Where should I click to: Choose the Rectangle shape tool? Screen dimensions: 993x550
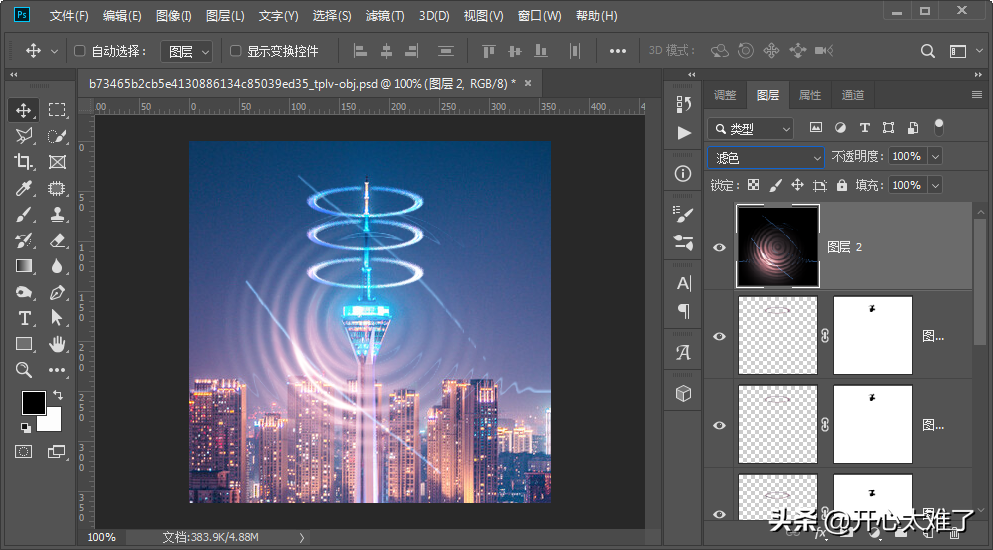pyautogui.click(x=23, y=344)
